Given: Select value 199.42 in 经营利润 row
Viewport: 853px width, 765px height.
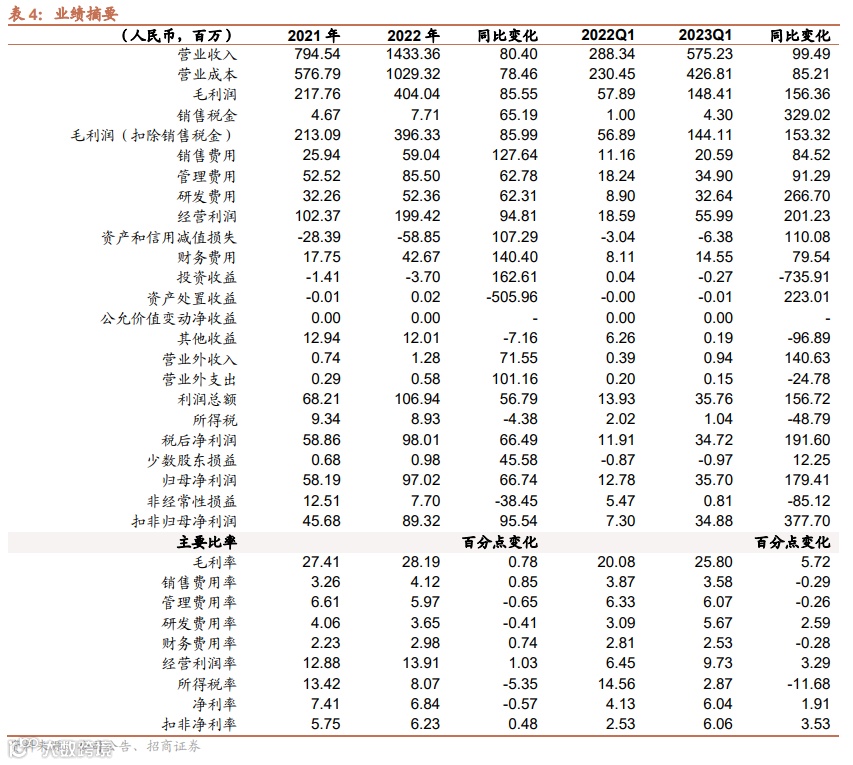Looking at the screenshot, I should pyautogui.click(x=417, y=216).
